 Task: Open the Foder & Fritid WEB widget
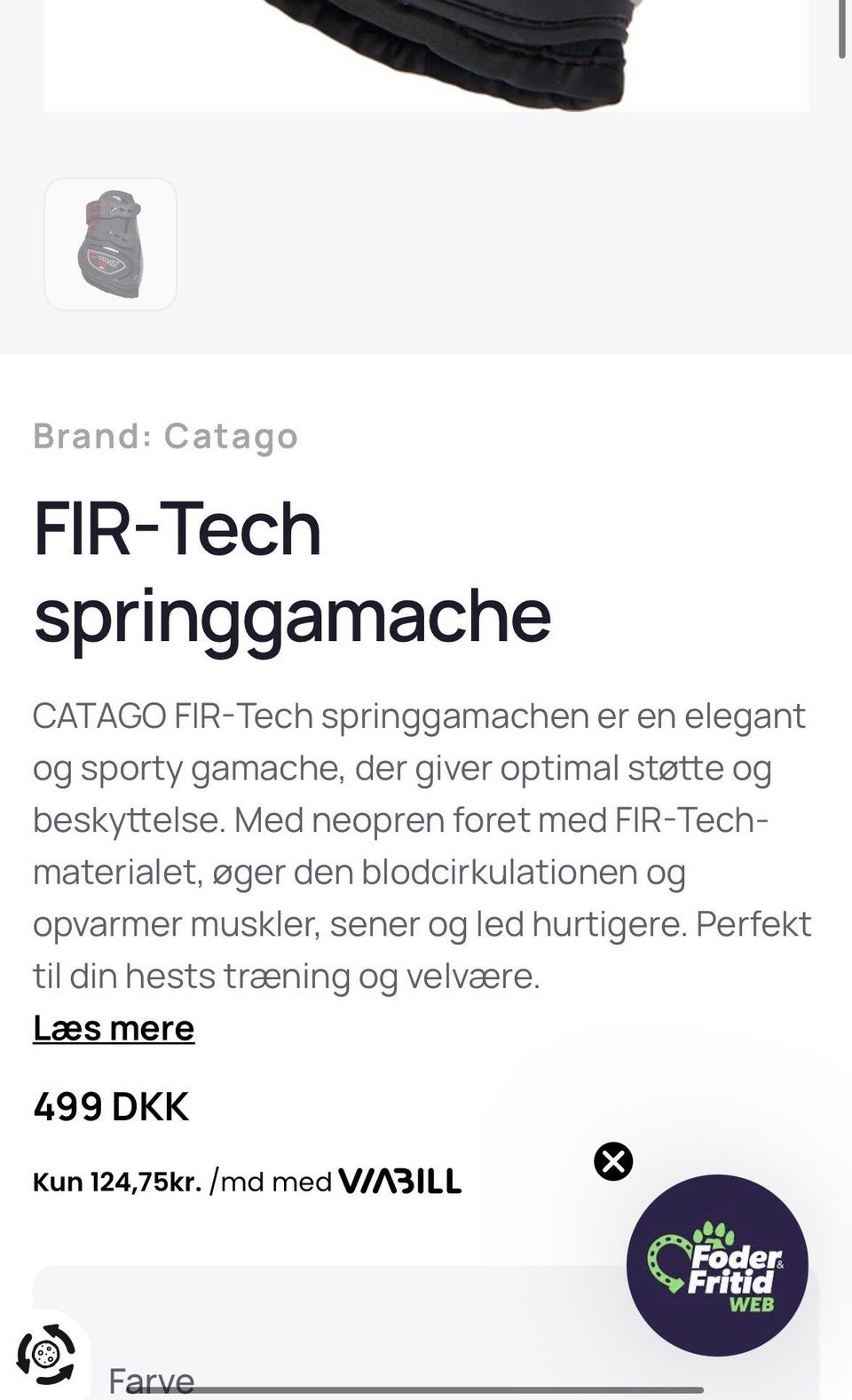pos(717,1265)
